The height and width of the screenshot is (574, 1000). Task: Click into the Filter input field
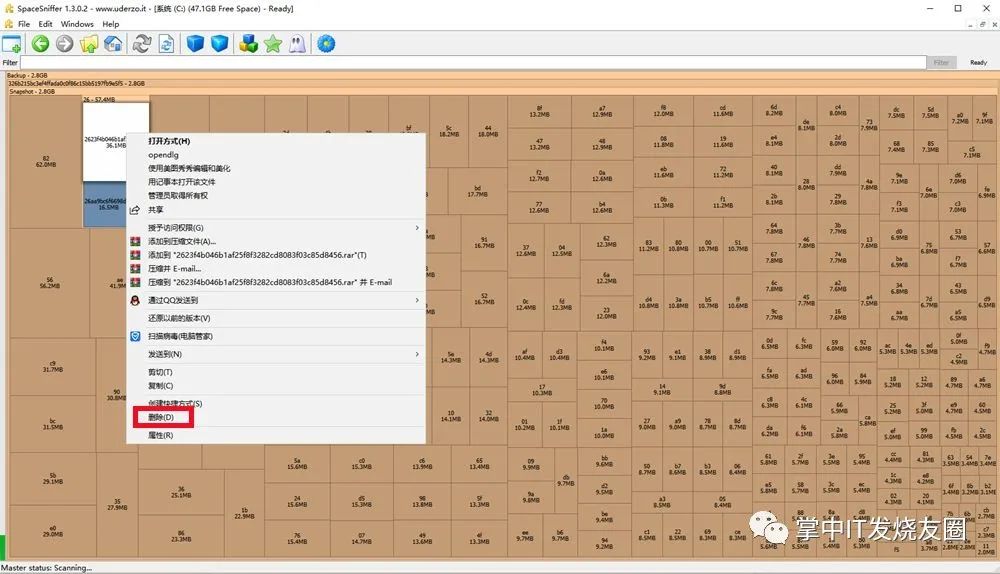pyautogui.click(x=473, y=63)
